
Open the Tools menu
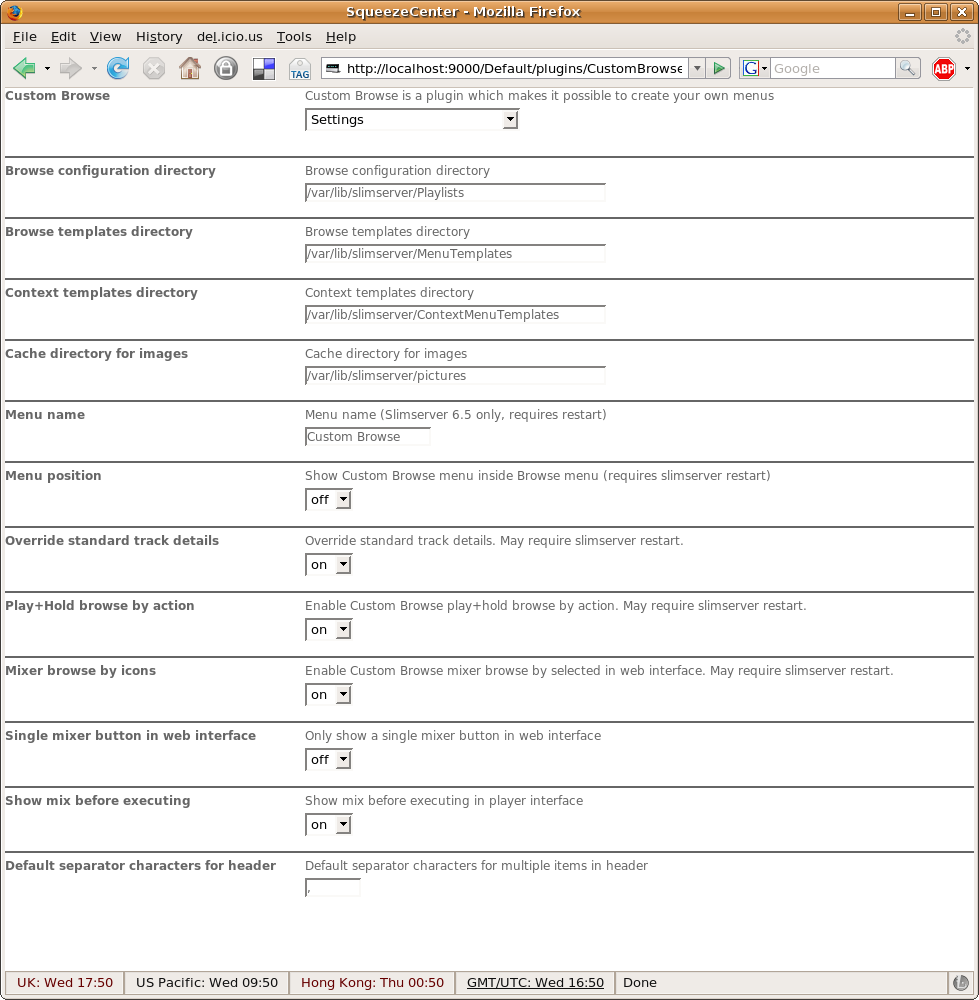pos(294,36)
